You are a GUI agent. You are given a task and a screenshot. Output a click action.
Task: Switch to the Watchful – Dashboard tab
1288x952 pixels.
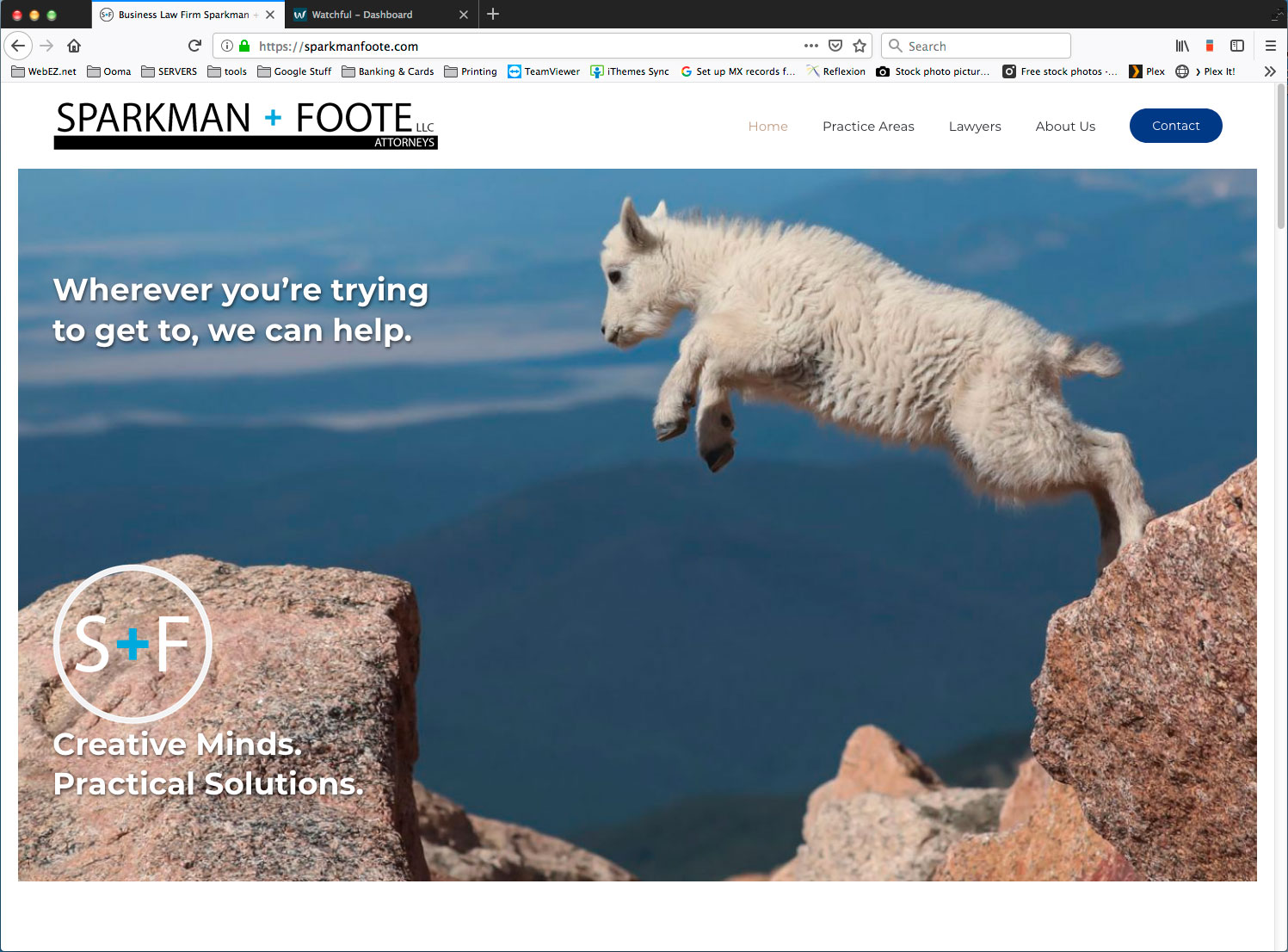[370, 15]
